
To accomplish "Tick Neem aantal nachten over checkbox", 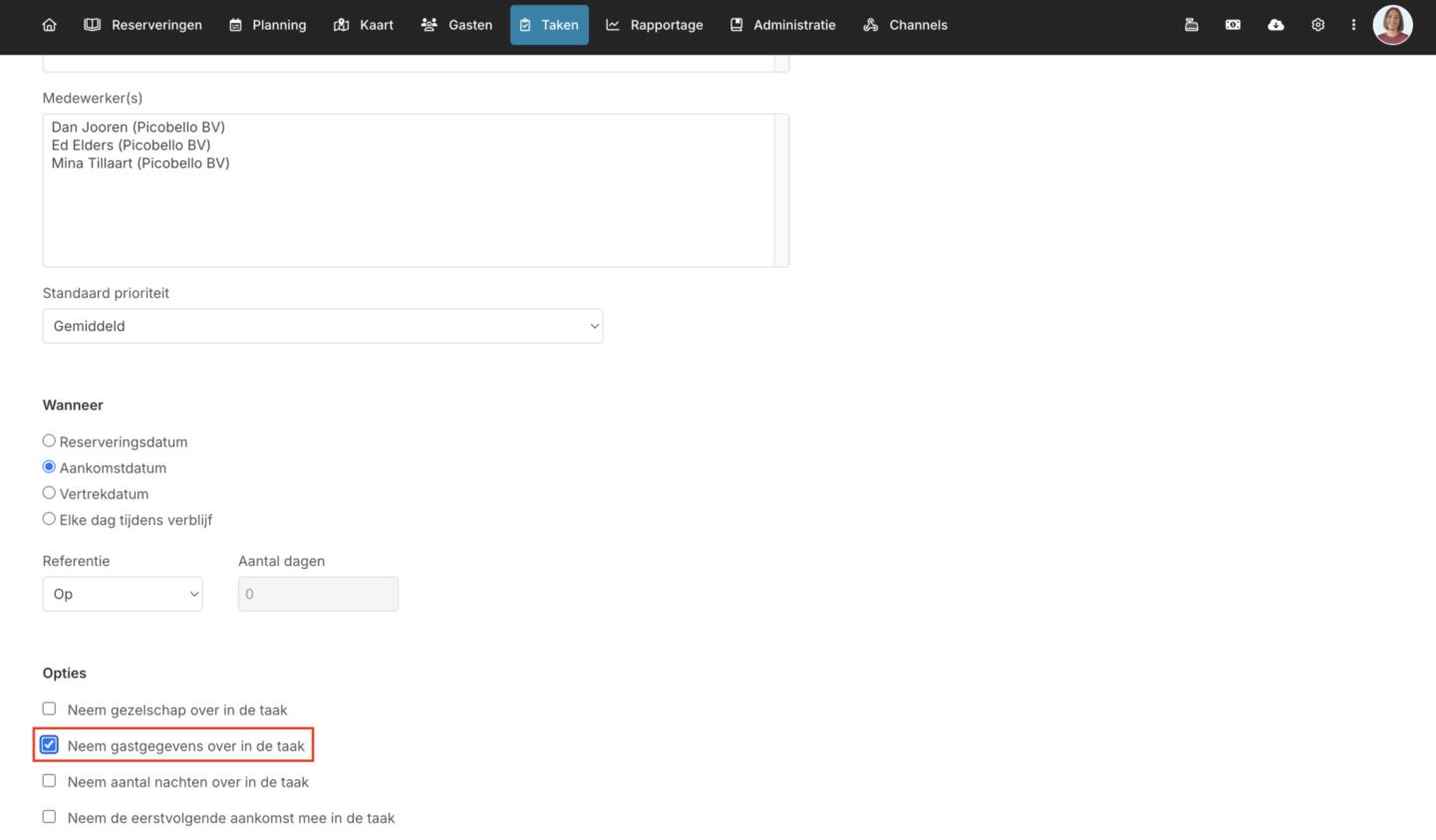I will tap(49, 780).
